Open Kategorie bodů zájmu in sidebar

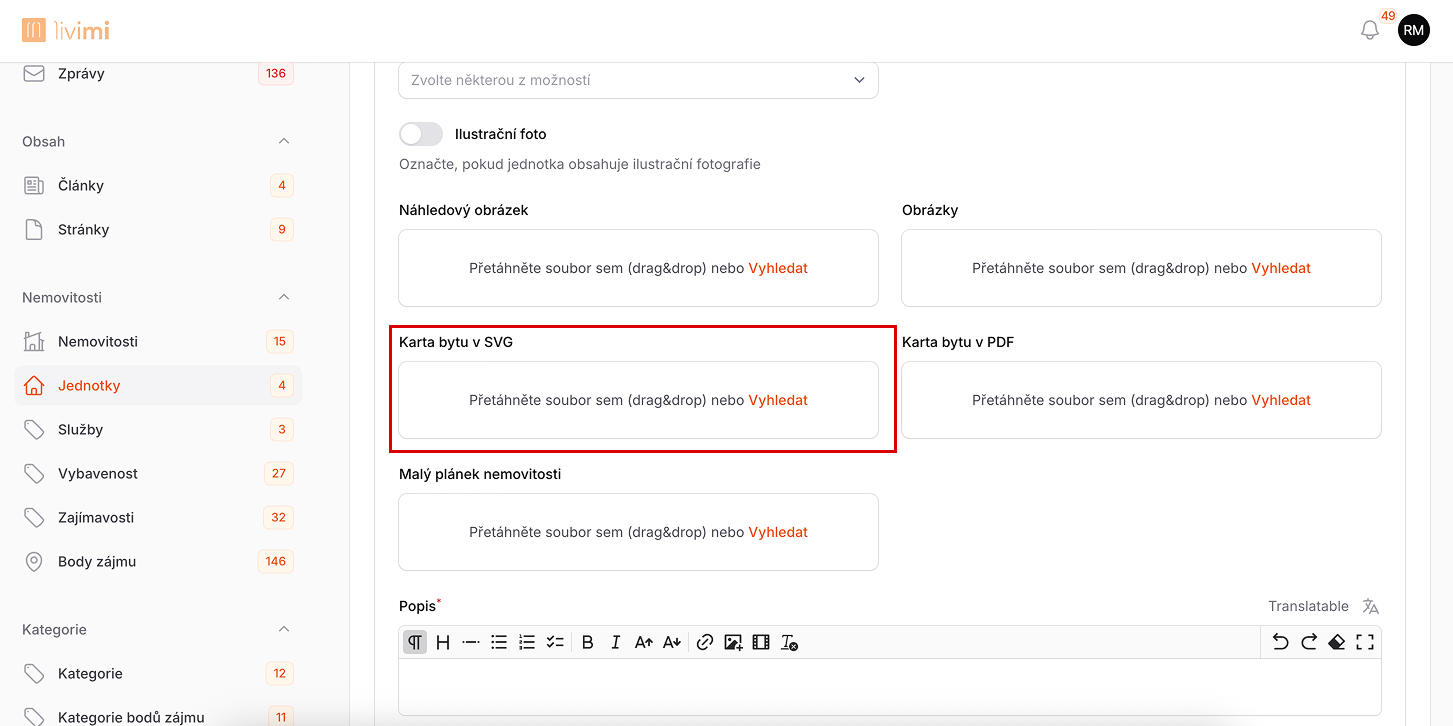[x=158, y=717]
